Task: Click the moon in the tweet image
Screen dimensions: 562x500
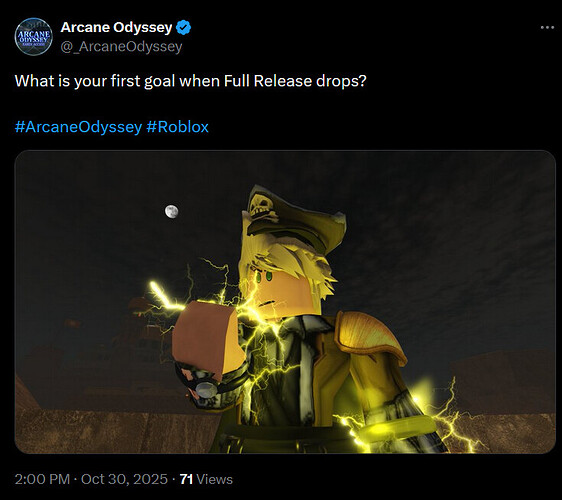Action: pos(172,211)
